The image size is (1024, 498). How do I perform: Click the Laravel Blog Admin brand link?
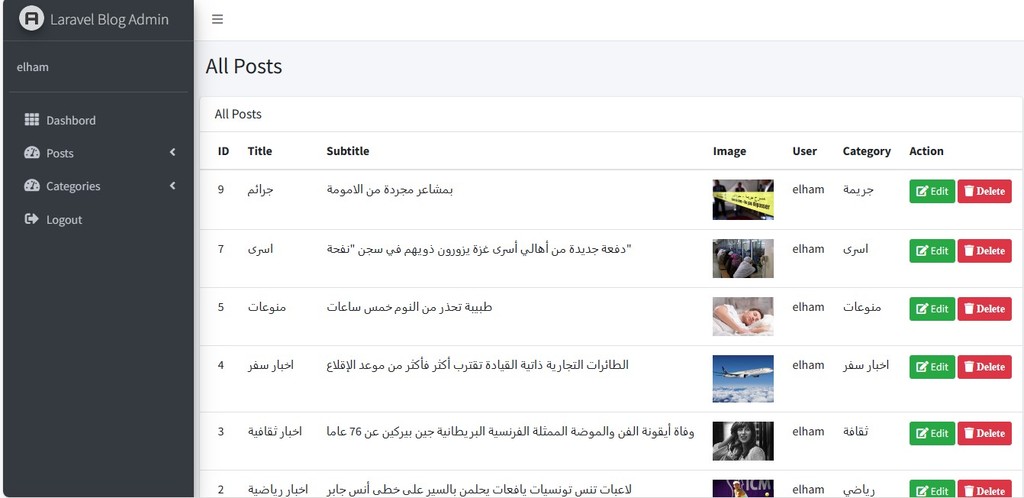click(98, 20)
